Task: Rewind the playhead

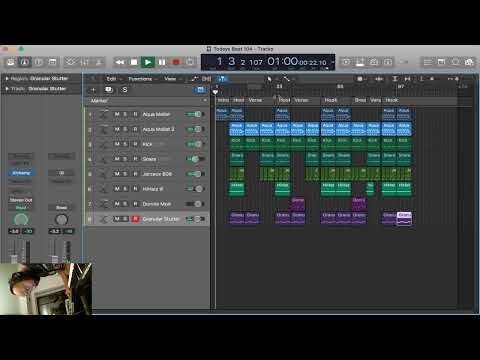Action: coord(120,62)
